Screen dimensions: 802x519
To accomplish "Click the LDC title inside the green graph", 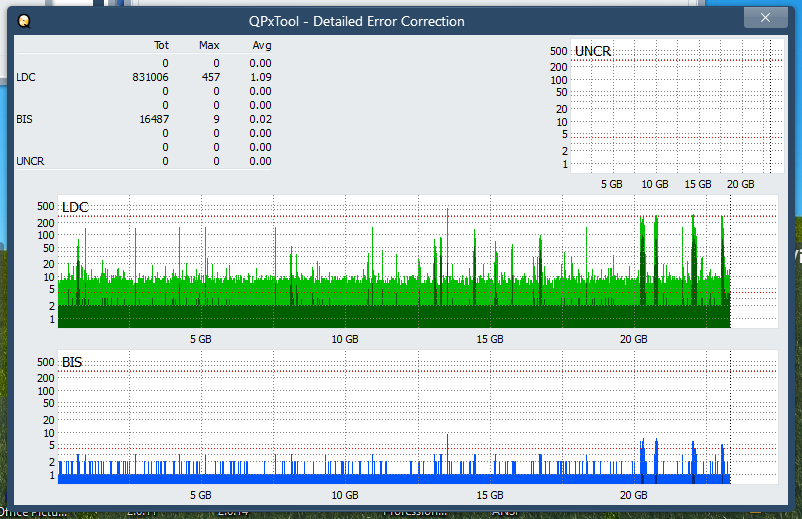I will 75,207.
